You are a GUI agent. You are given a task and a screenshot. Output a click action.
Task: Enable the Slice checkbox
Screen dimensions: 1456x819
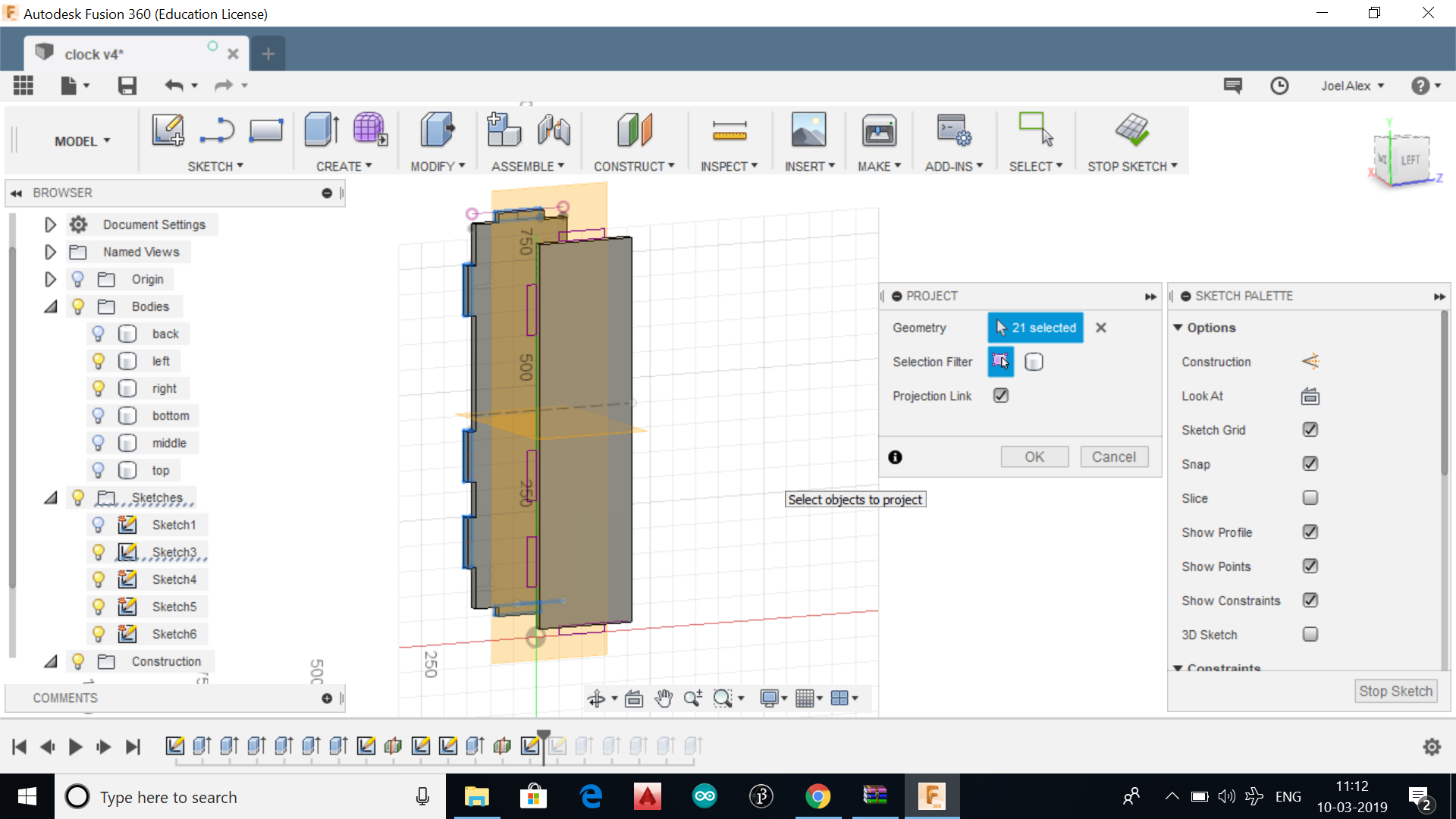coord(1310,498)
